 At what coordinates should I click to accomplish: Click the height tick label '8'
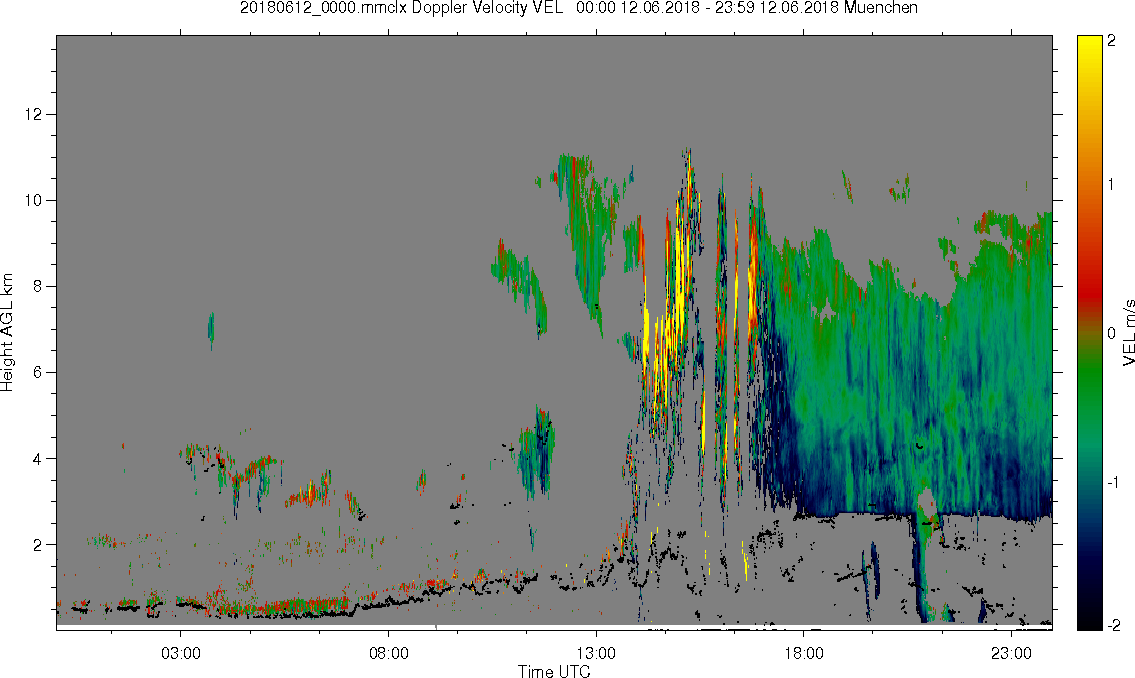38,287
